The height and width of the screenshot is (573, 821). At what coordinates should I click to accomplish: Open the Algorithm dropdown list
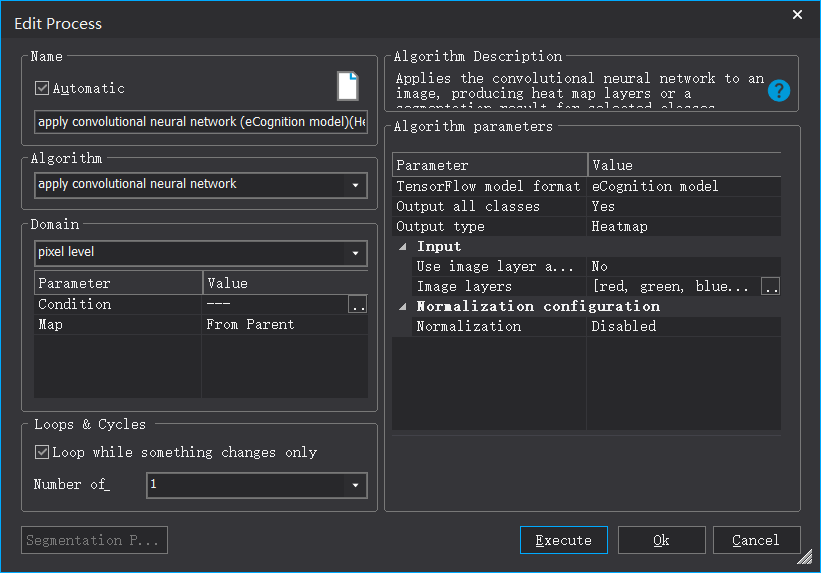tap(355, 185)
